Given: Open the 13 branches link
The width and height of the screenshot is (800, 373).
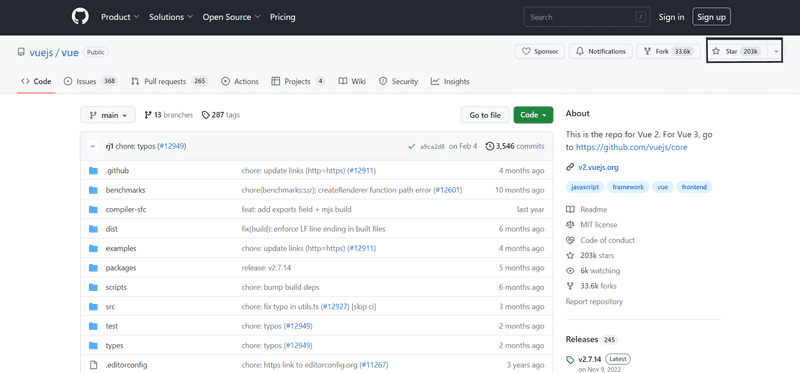Looking at the screenshot, I should [x=168, y=115].
